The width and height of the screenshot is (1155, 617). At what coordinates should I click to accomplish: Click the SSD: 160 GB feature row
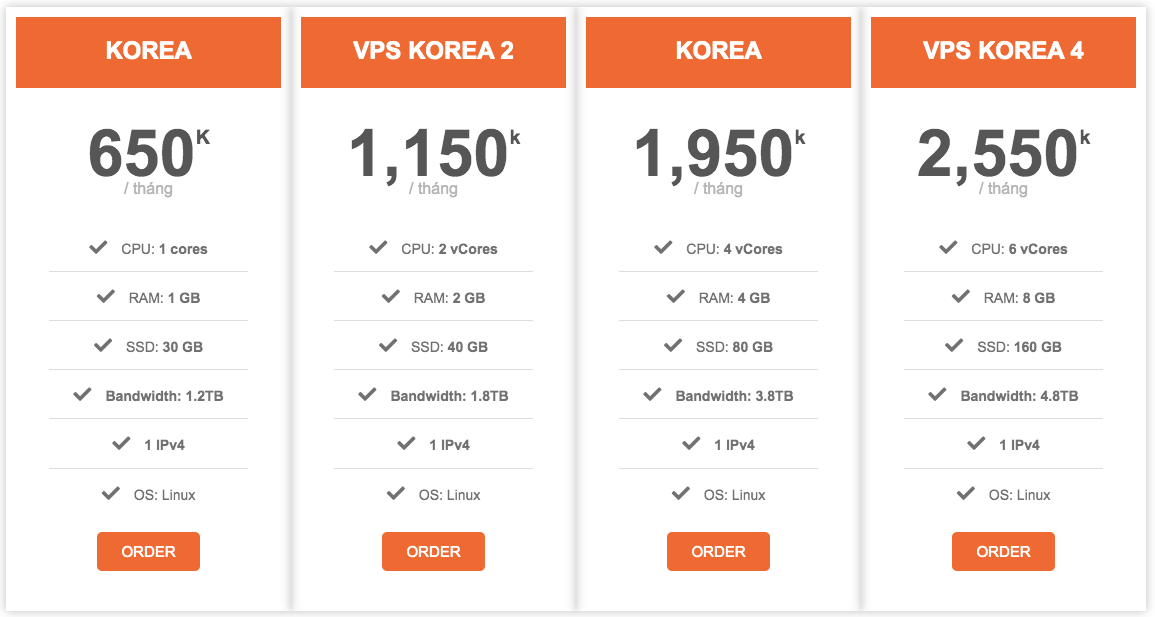1003,346
